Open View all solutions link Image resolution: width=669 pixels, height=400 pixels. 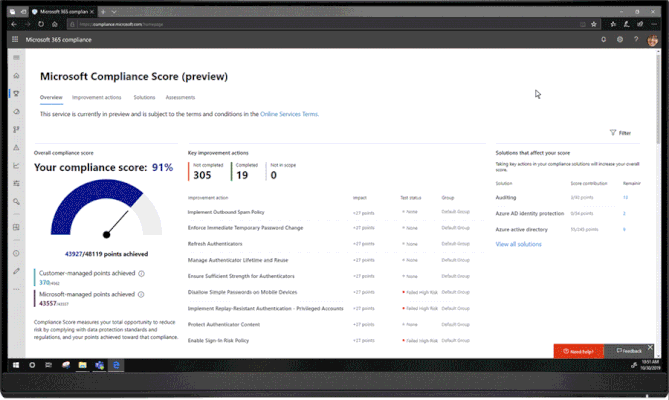tap(518, 244)
